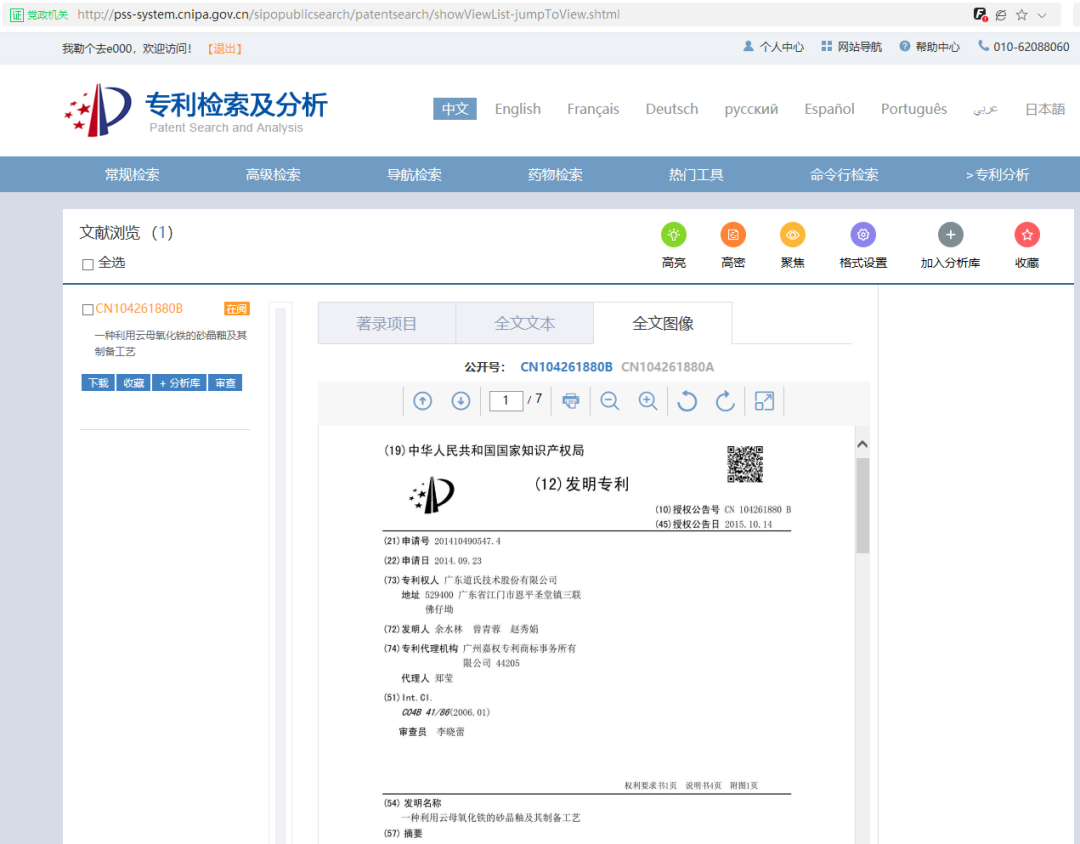Check the 全选 select-all checkbox
The width and height of the screenshot is (1080, 844).
point(88,263)
